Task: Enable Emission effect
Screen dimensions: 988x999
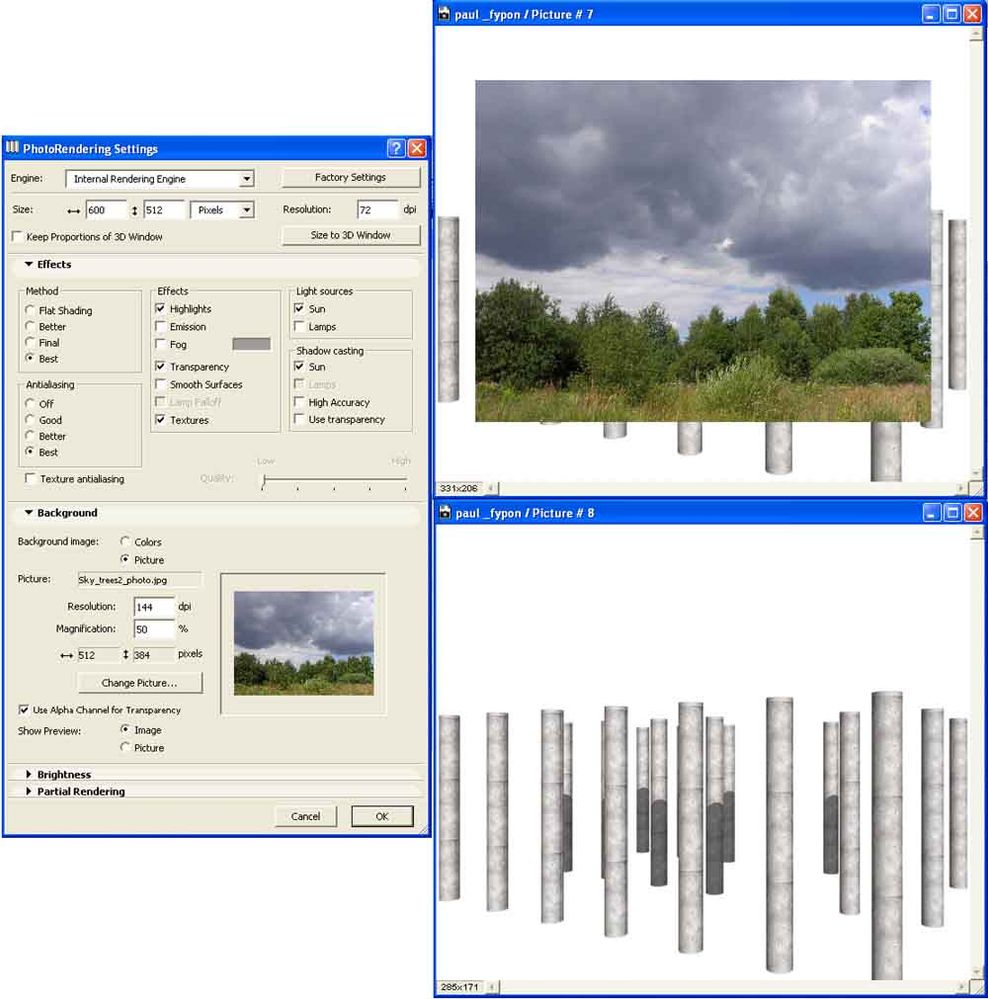Action: [x=161, y=326]
